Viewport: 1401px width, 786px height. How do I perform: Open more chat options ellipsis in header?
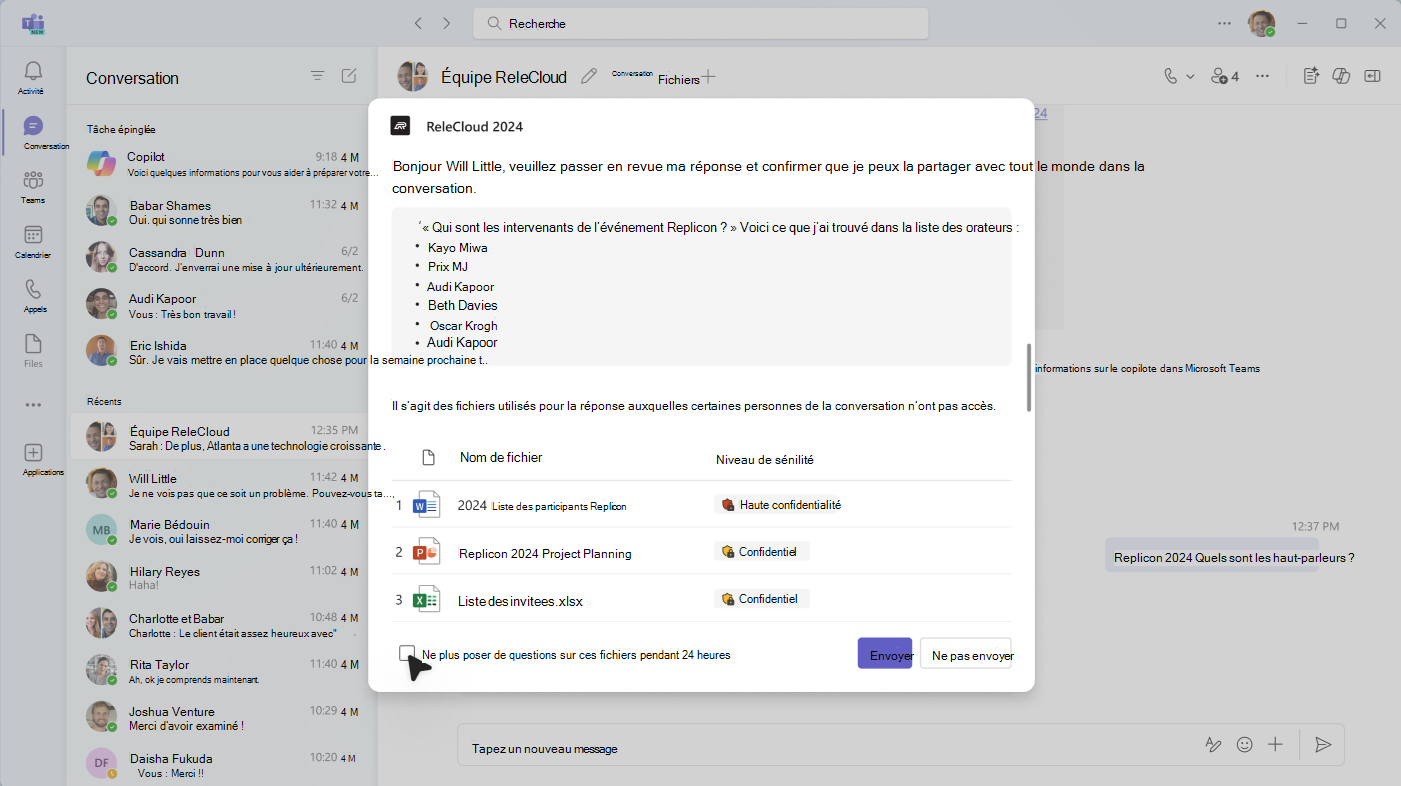pyautogui.click(x=1262, y=76)
